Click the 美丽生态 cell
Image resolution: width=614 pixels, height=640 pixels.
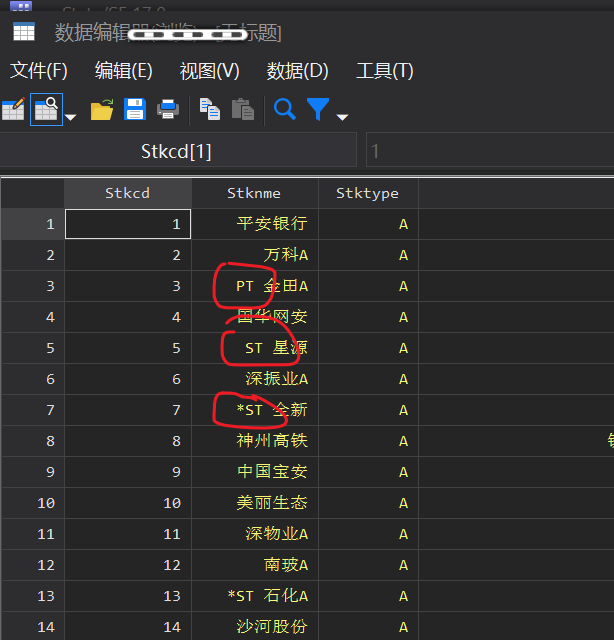point(255,503)
